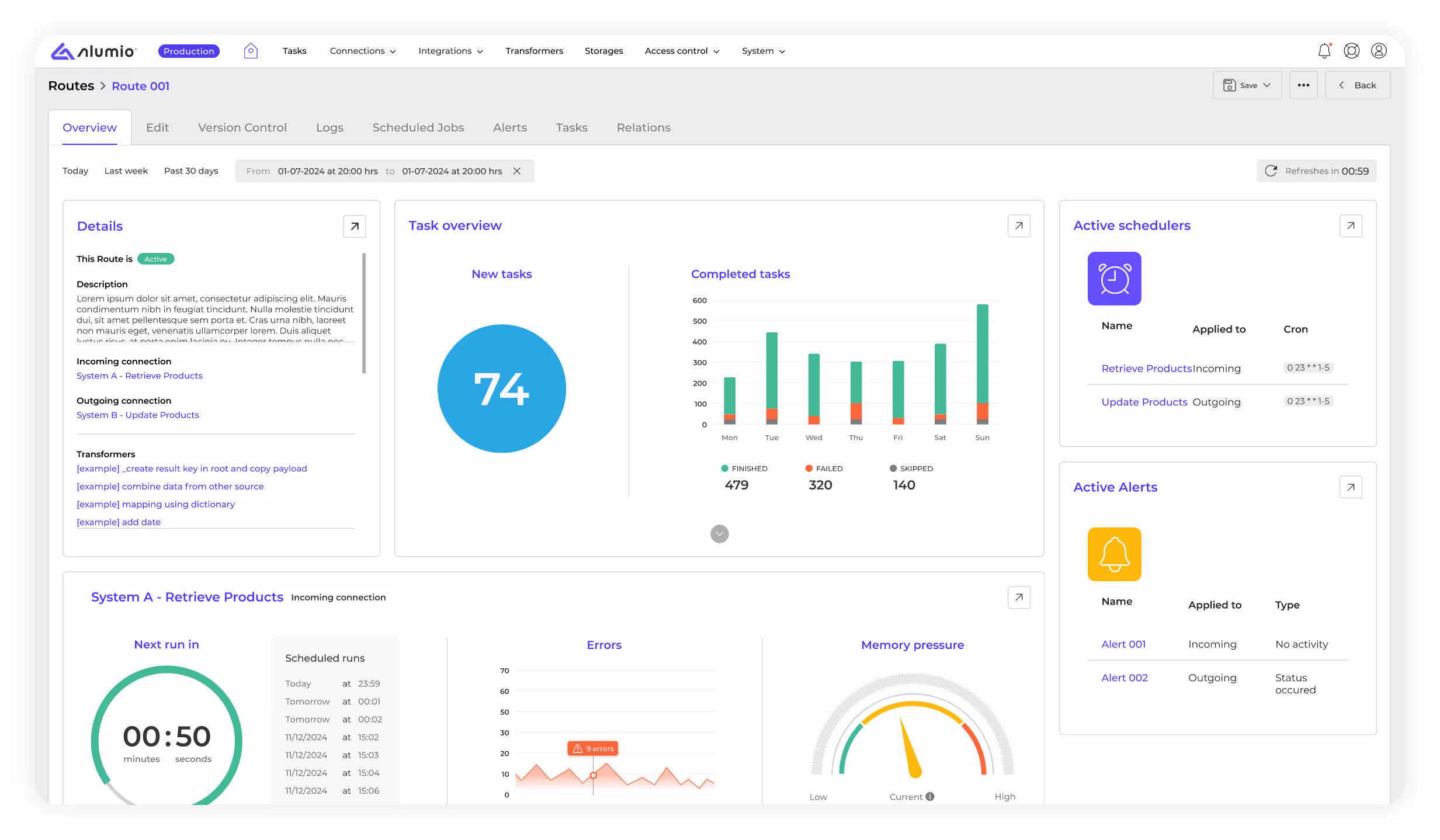Image resolution: width=1440 pixels, height=840 pixels.
Task: Select the Last week date filter
Action: pos(126,171)
